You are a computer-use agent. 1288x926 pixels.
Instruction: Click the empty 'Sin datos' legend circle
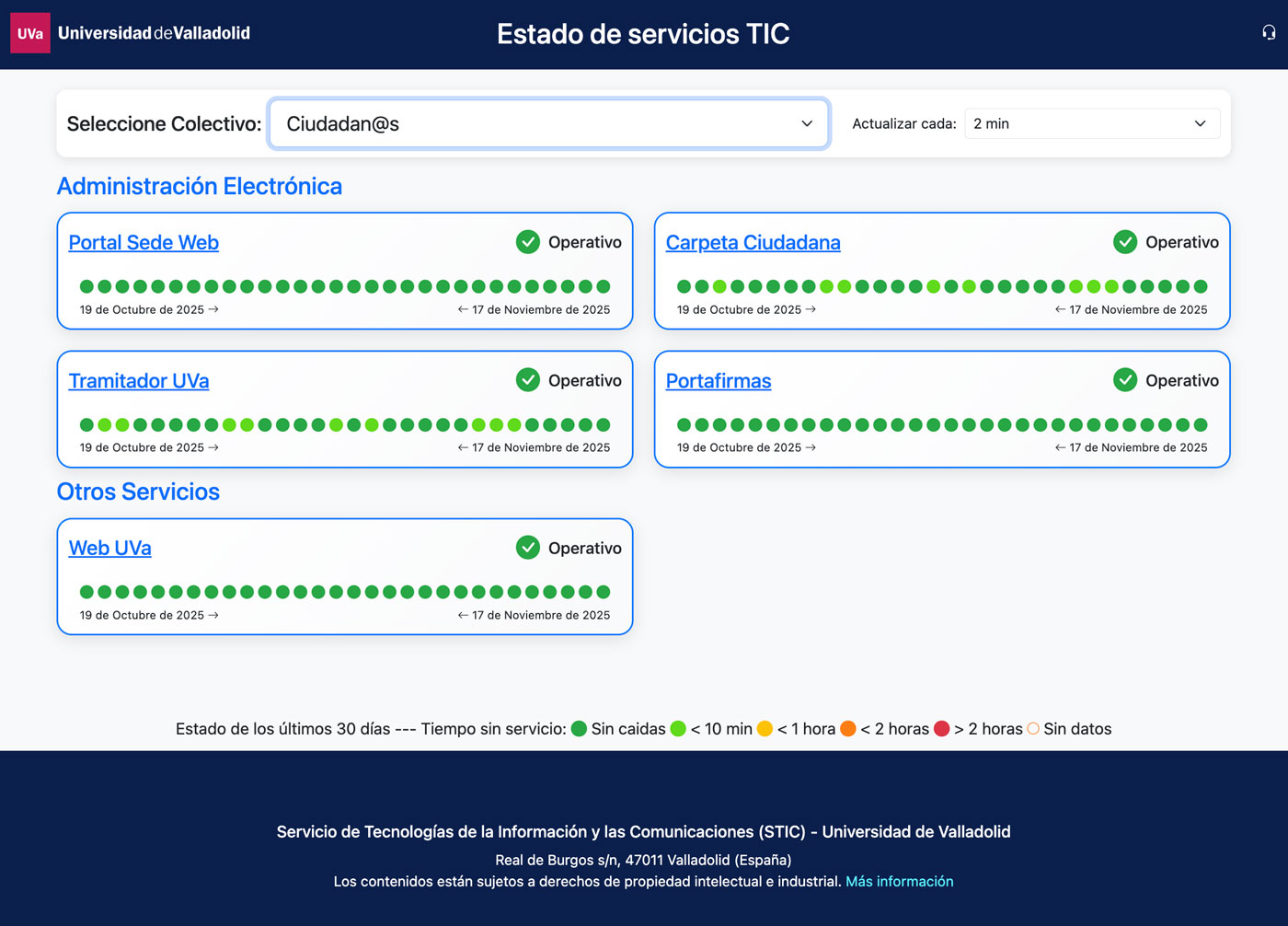(x=1033, y=729)
